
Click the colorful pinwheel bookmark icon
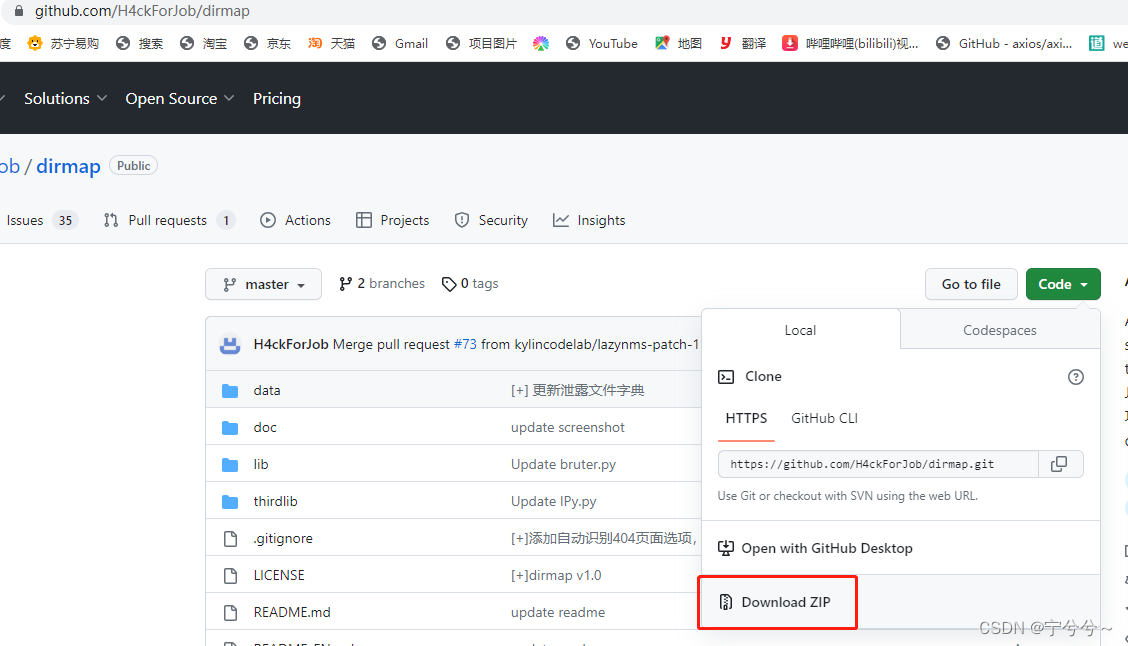click(541, 43)
